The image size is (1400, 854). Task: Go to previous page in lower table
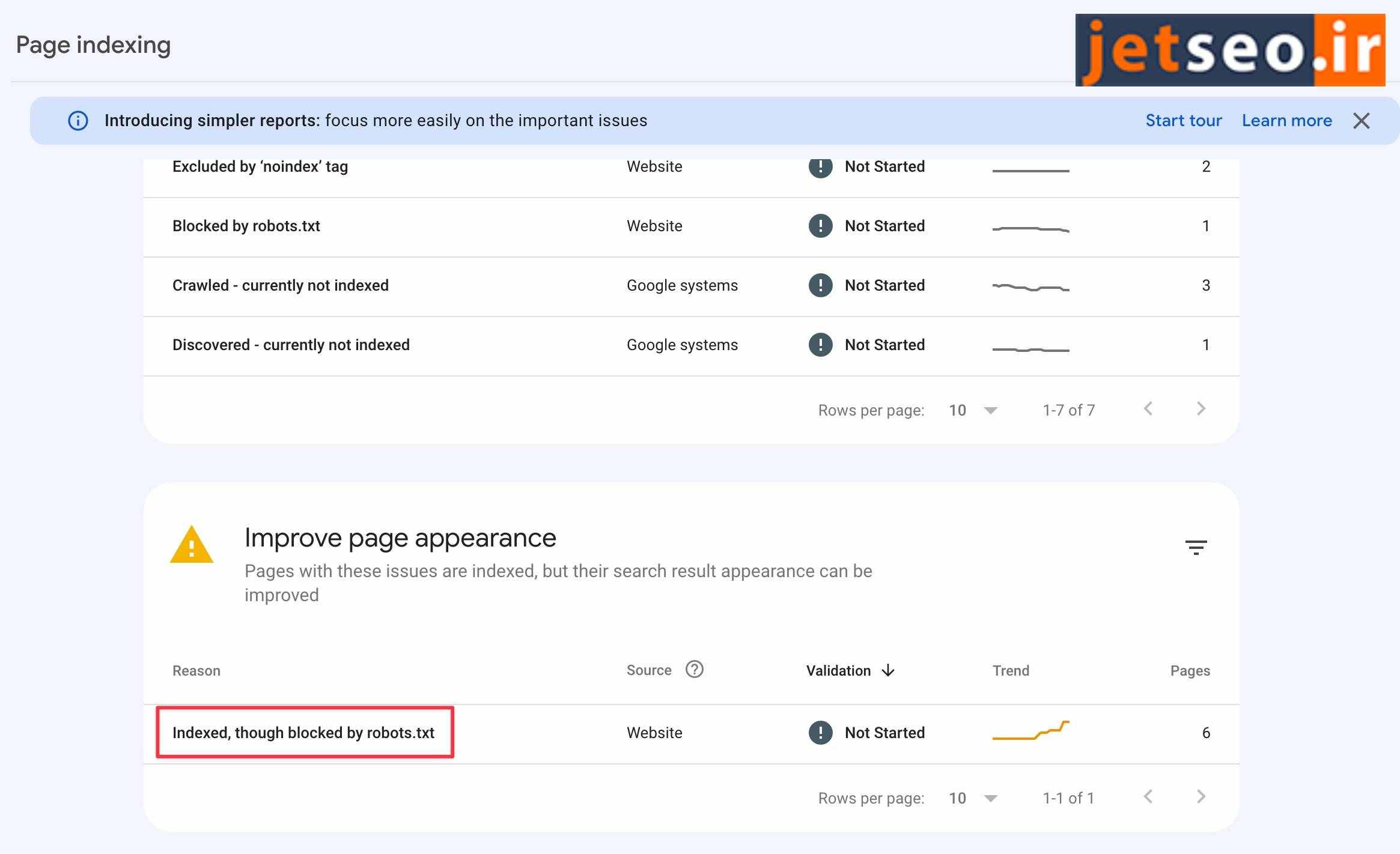(x=1148, y=797)
